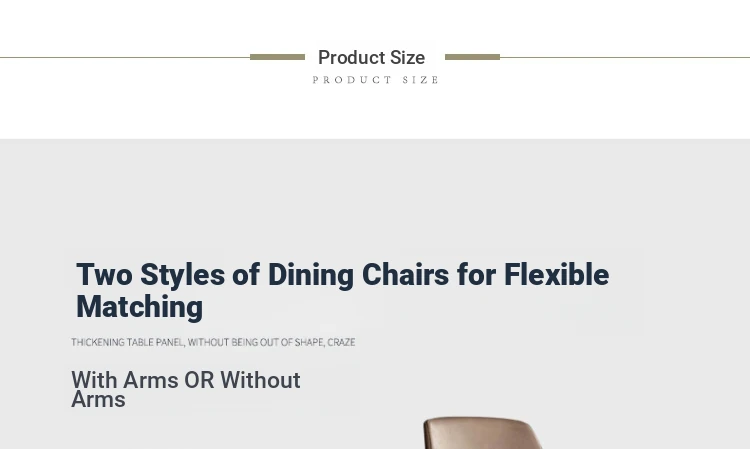Click the thick olive bar right of Product Size

473,57
